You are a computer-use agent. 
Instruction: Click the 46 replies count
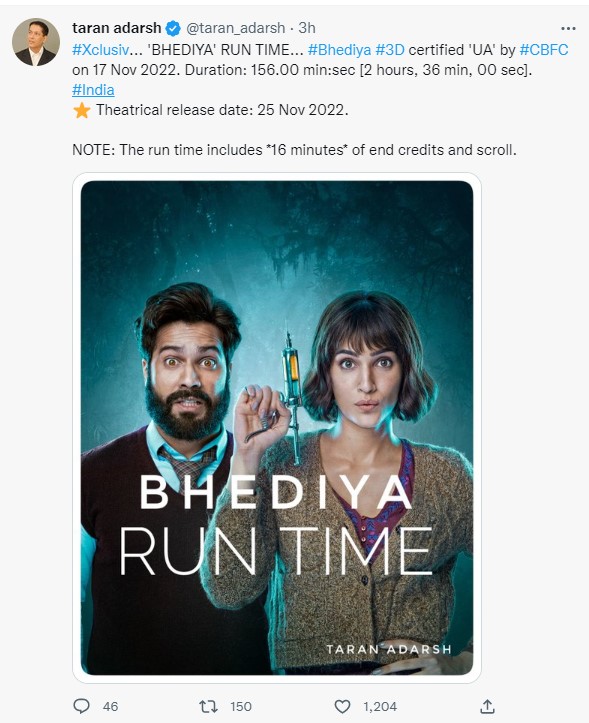(x=110, y=706)
